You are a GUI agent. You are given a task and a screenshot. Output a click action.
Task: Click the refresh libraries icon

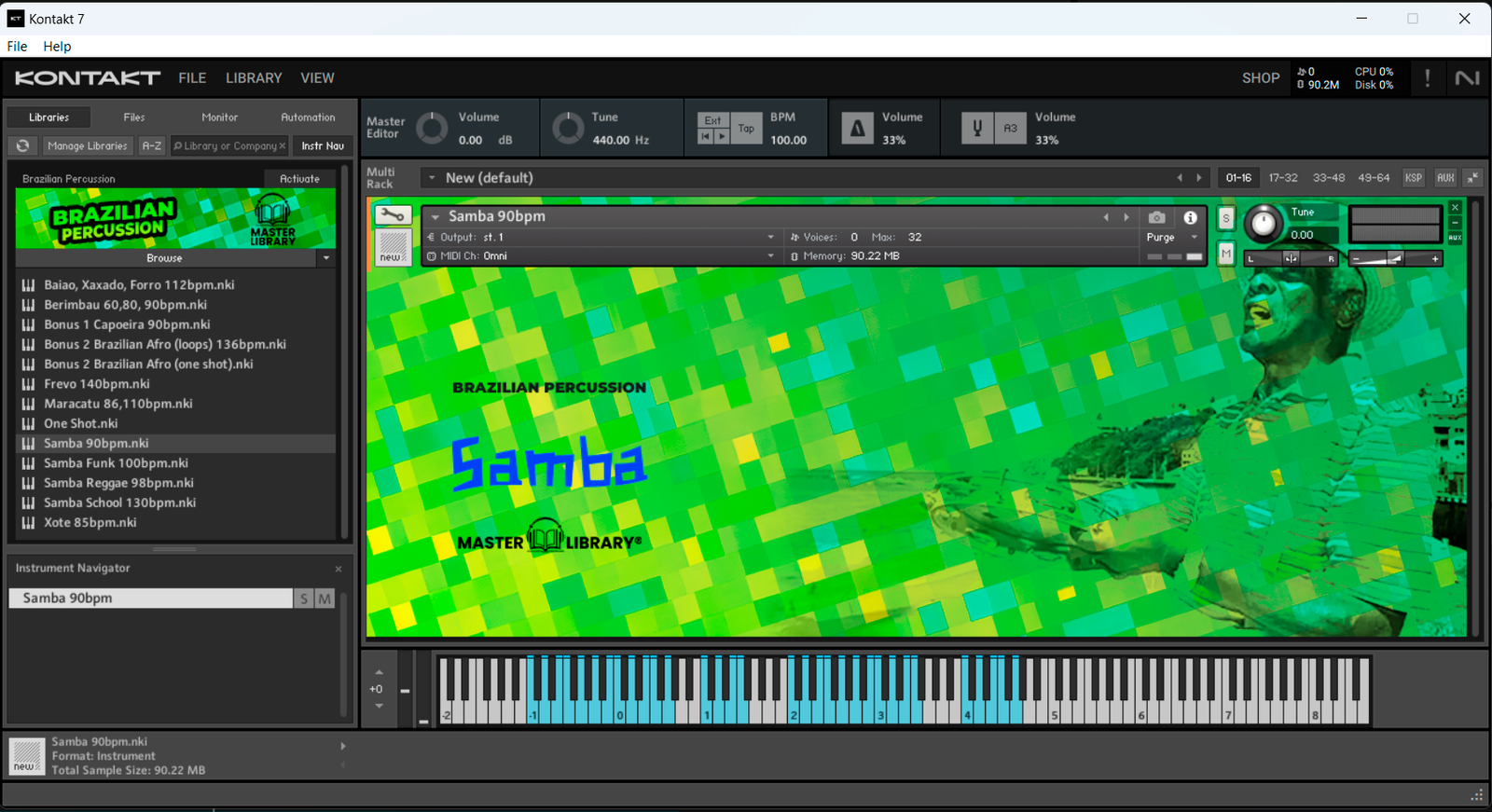[x=23, y=145]
